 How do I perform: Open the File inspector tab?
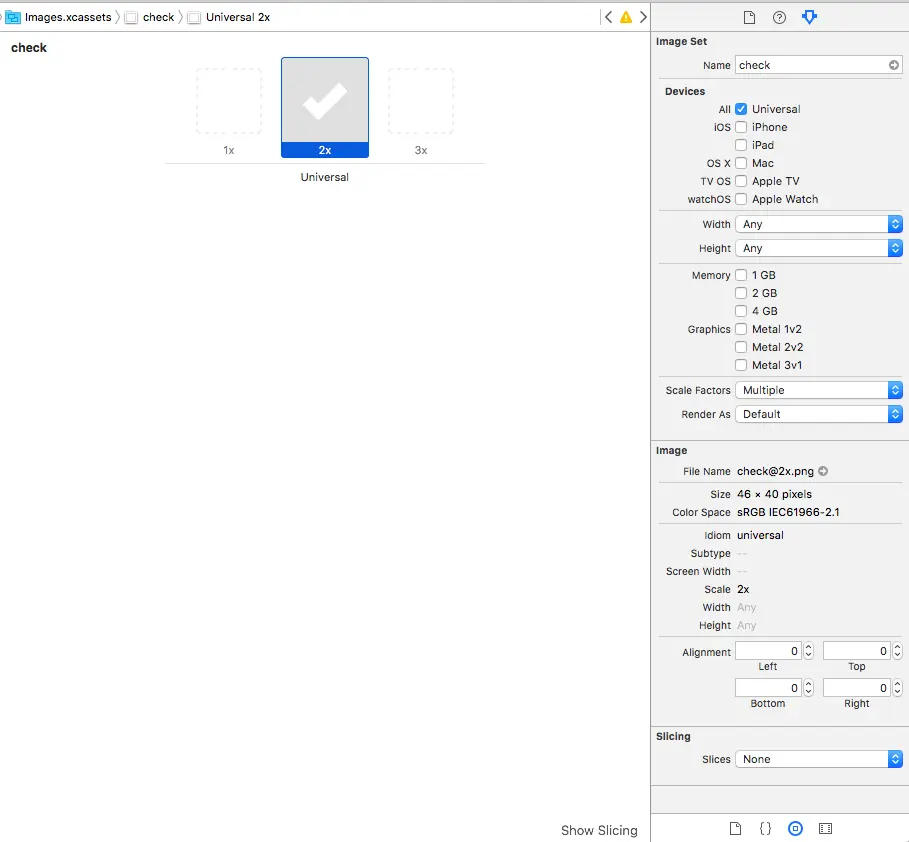coord(749,17)
